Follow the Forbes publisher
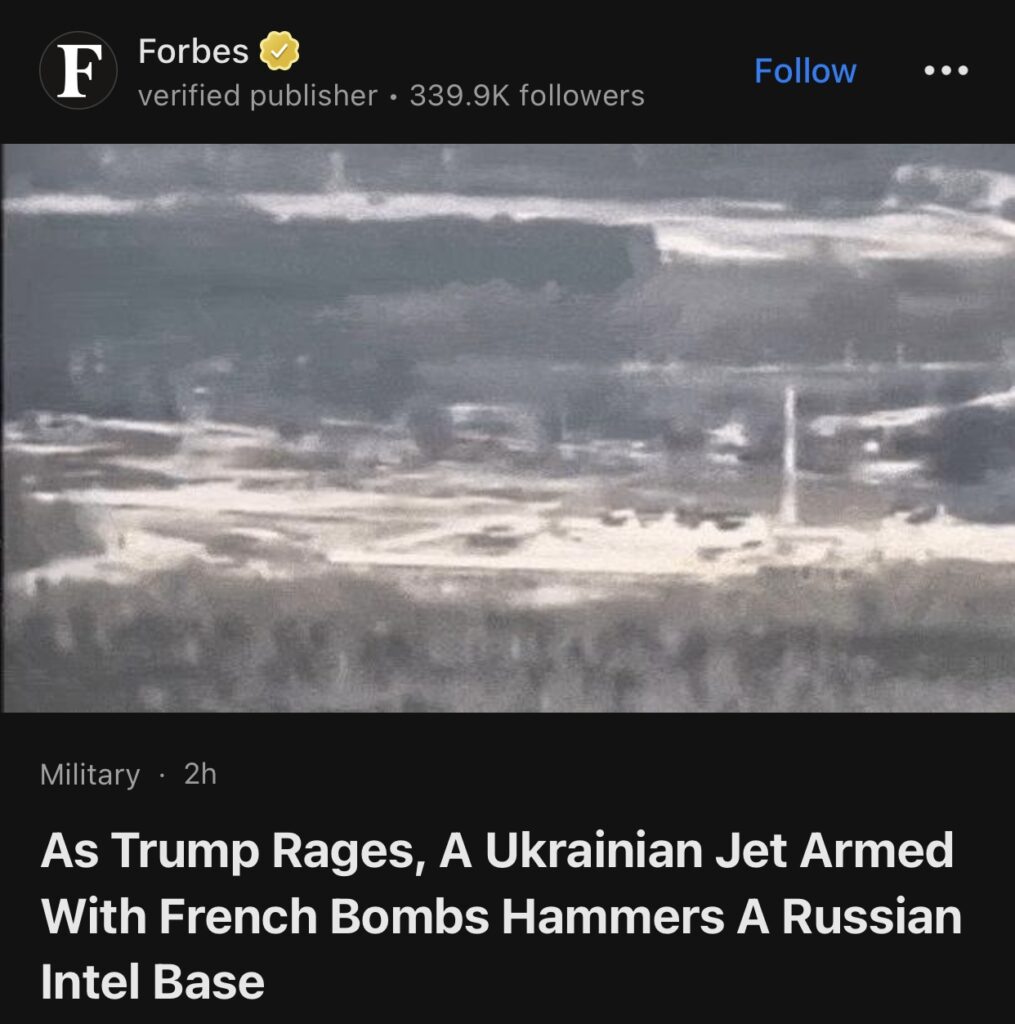 tap(805, 71)
